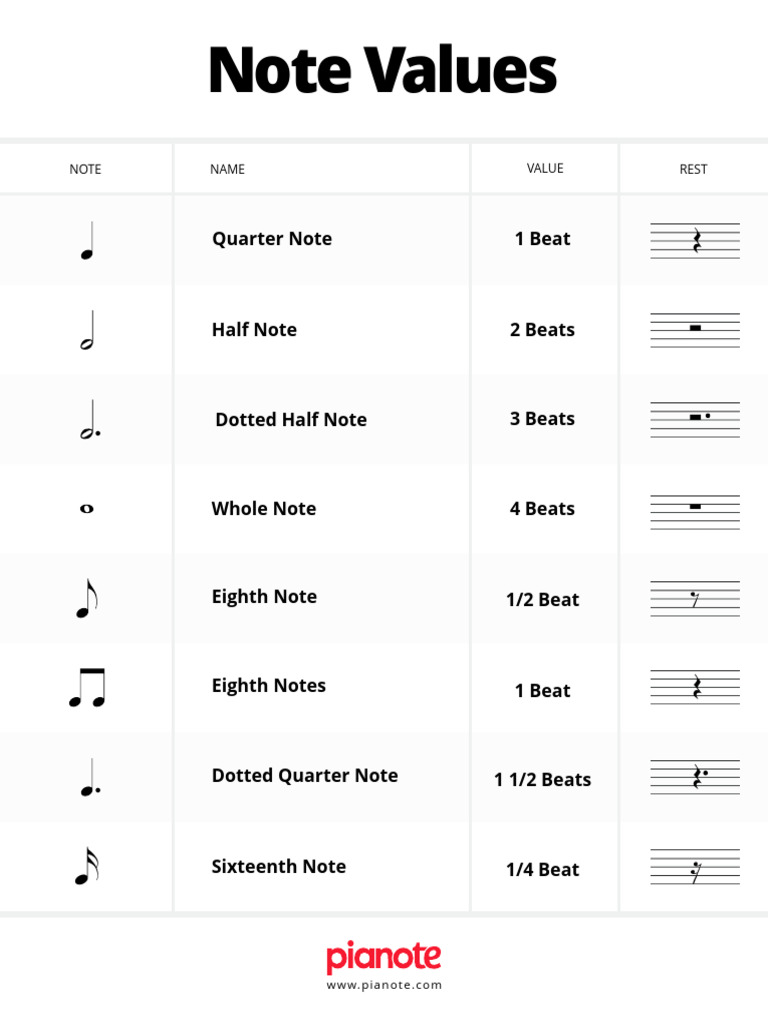The image size is (768, 1024).
Task: Open the www.pianote.com link
Action: (384, 985)
